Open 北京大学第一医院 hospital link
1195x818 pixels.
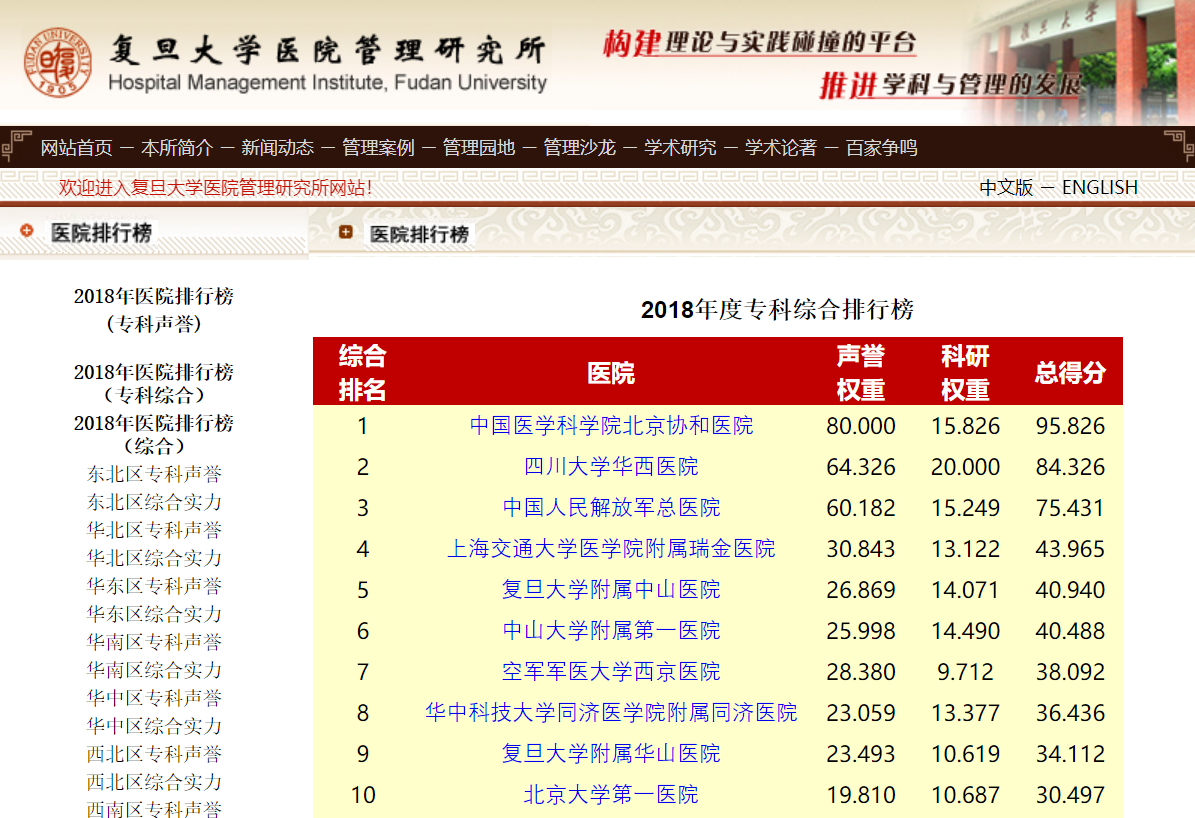[x=610, y=795]
